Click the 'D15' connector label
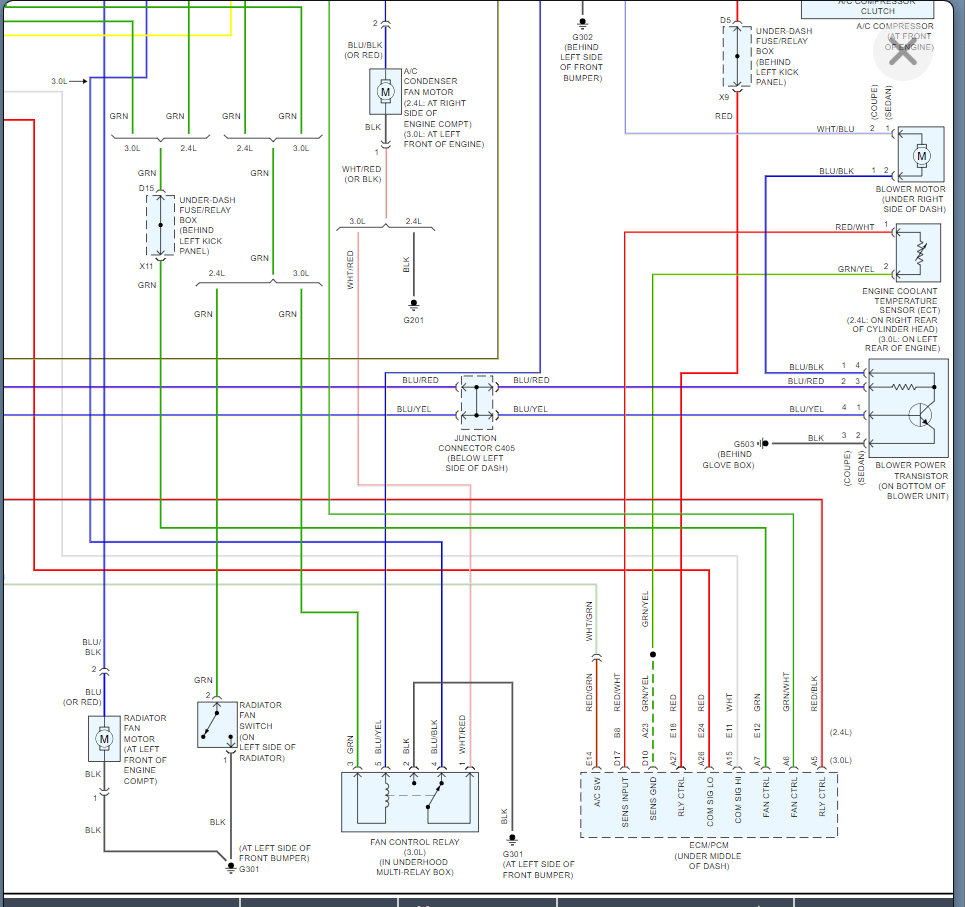 (x=146, y=188)
